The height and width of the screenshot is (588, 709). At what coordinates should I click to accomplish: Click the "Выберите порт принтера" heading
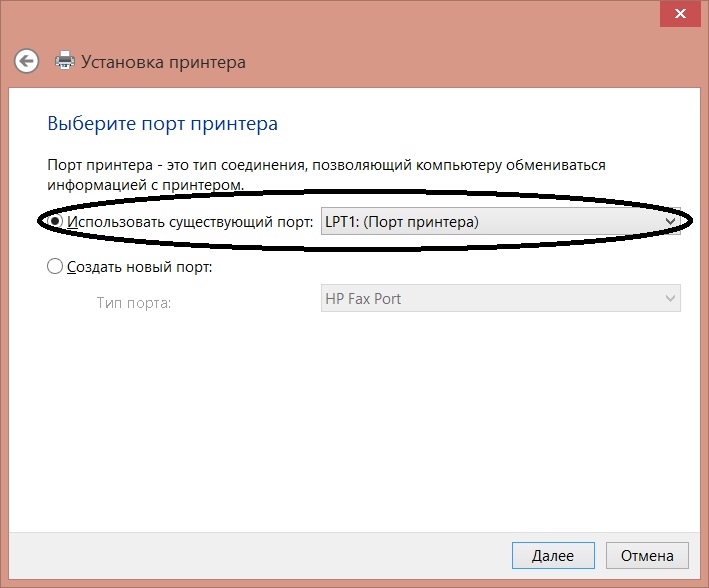[x=162, y=124]
